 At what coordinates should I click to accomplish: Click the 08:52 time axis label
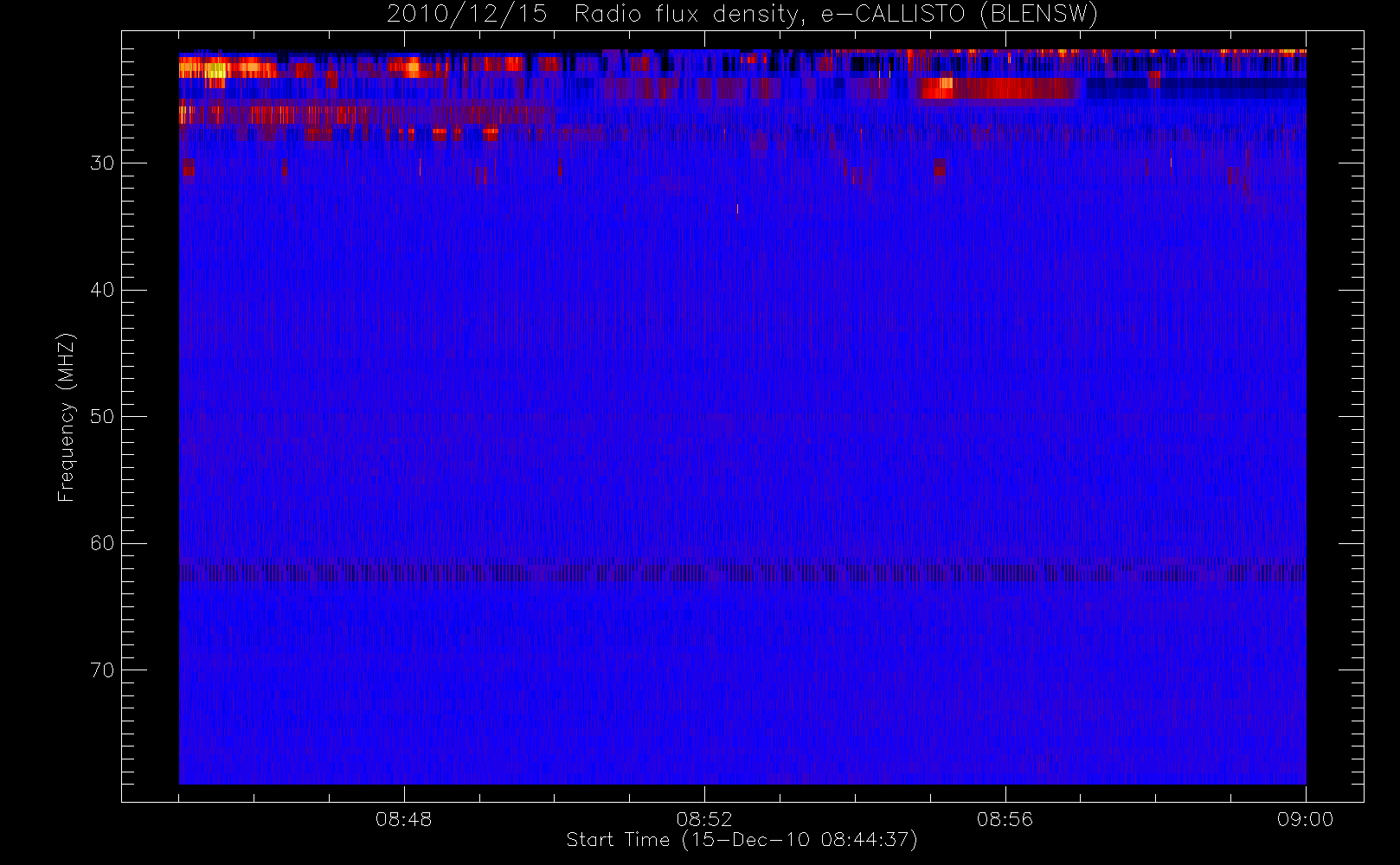click(x=704, y=819)
